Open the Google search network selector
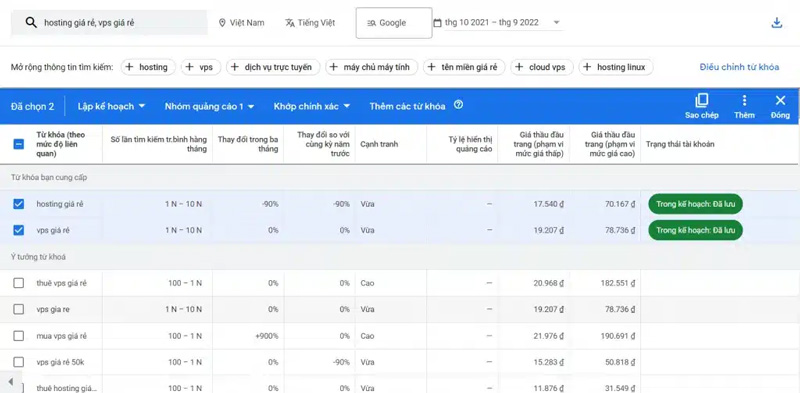This screenshot has width=800, height=393. point(394,23)
